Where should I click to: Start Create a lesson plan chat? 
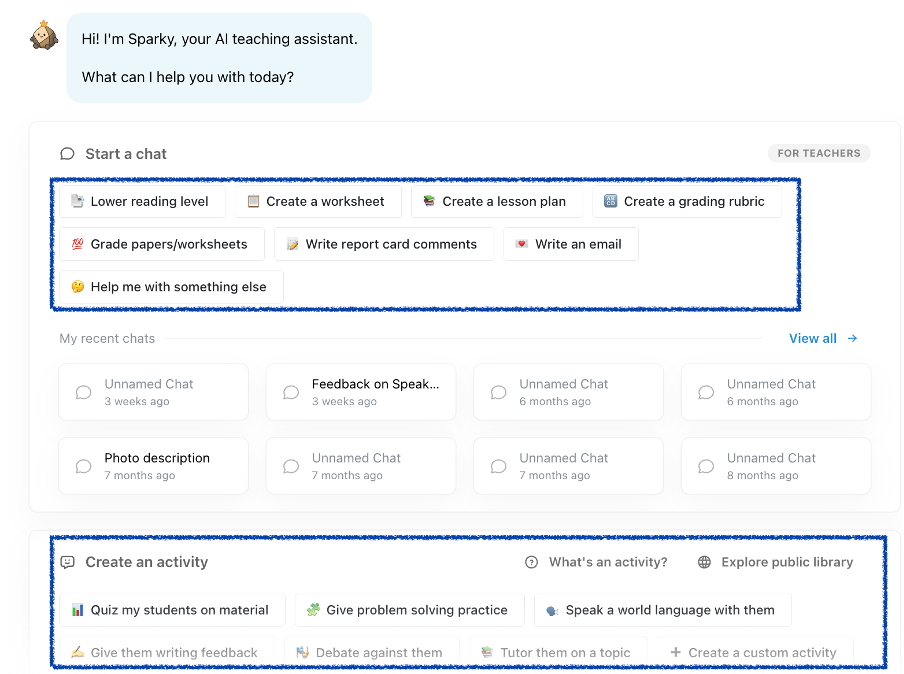[x=496, y=201]
